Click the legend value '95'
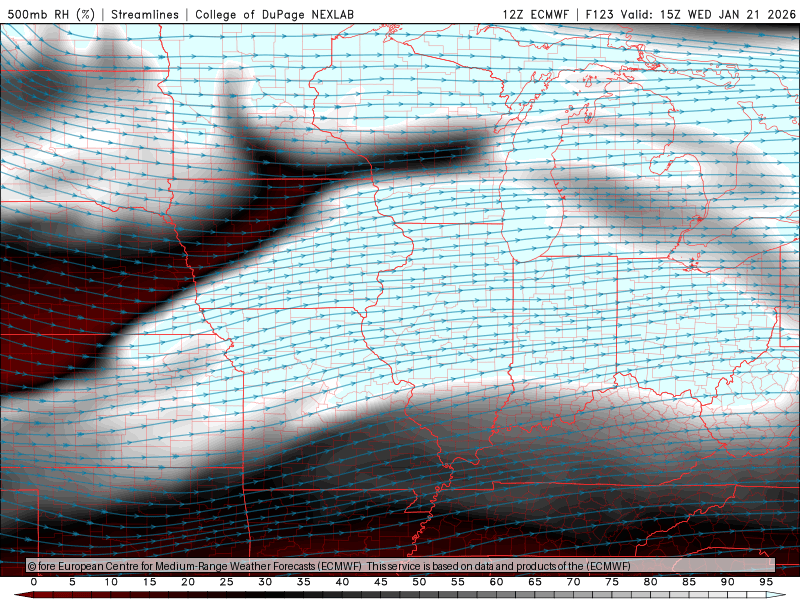Screen dimensions: 800x600 tap(766, 582)
